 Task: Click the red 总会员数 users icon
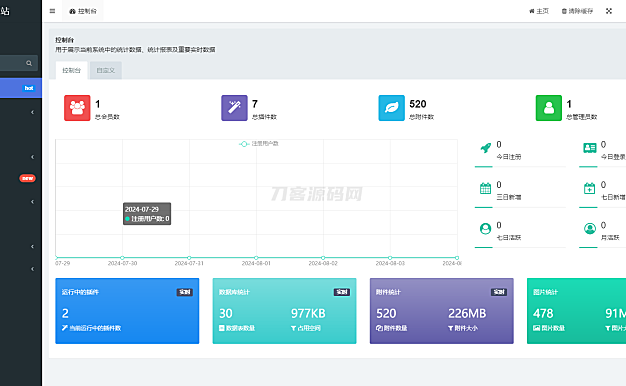[77, 108]
